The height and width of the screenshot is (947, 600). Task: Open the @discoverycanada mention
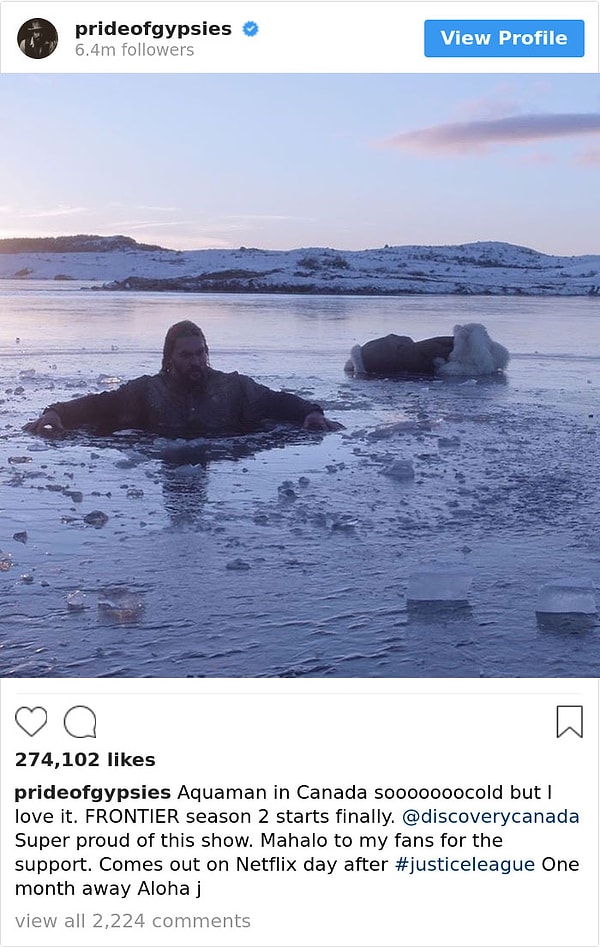coord(491,817)
